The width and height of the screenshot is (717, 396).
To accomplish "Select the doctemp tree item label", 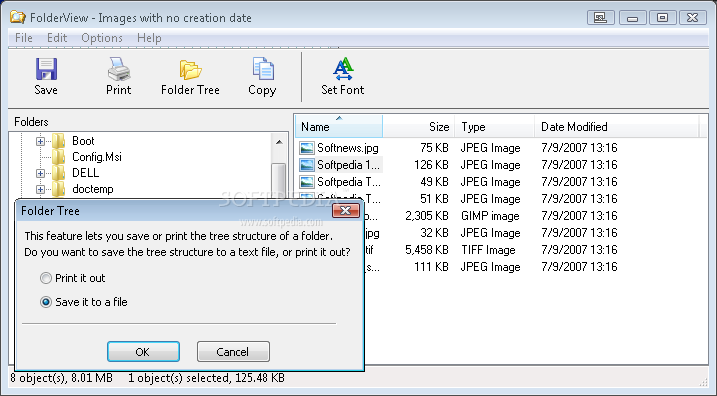I will pos(93,189).
